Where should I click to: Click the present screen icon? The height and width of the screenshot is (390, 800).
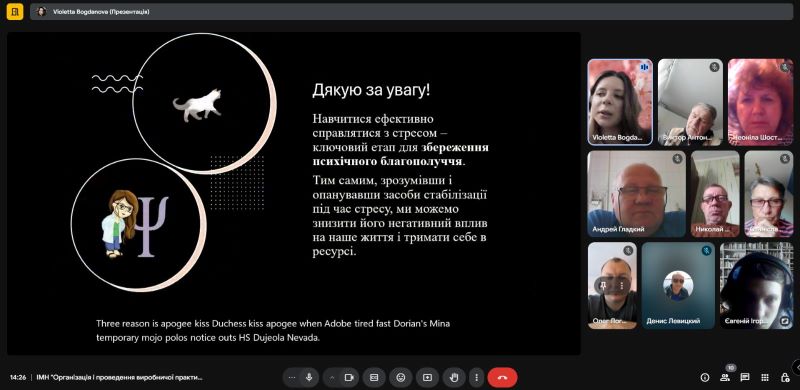point(428,377)
